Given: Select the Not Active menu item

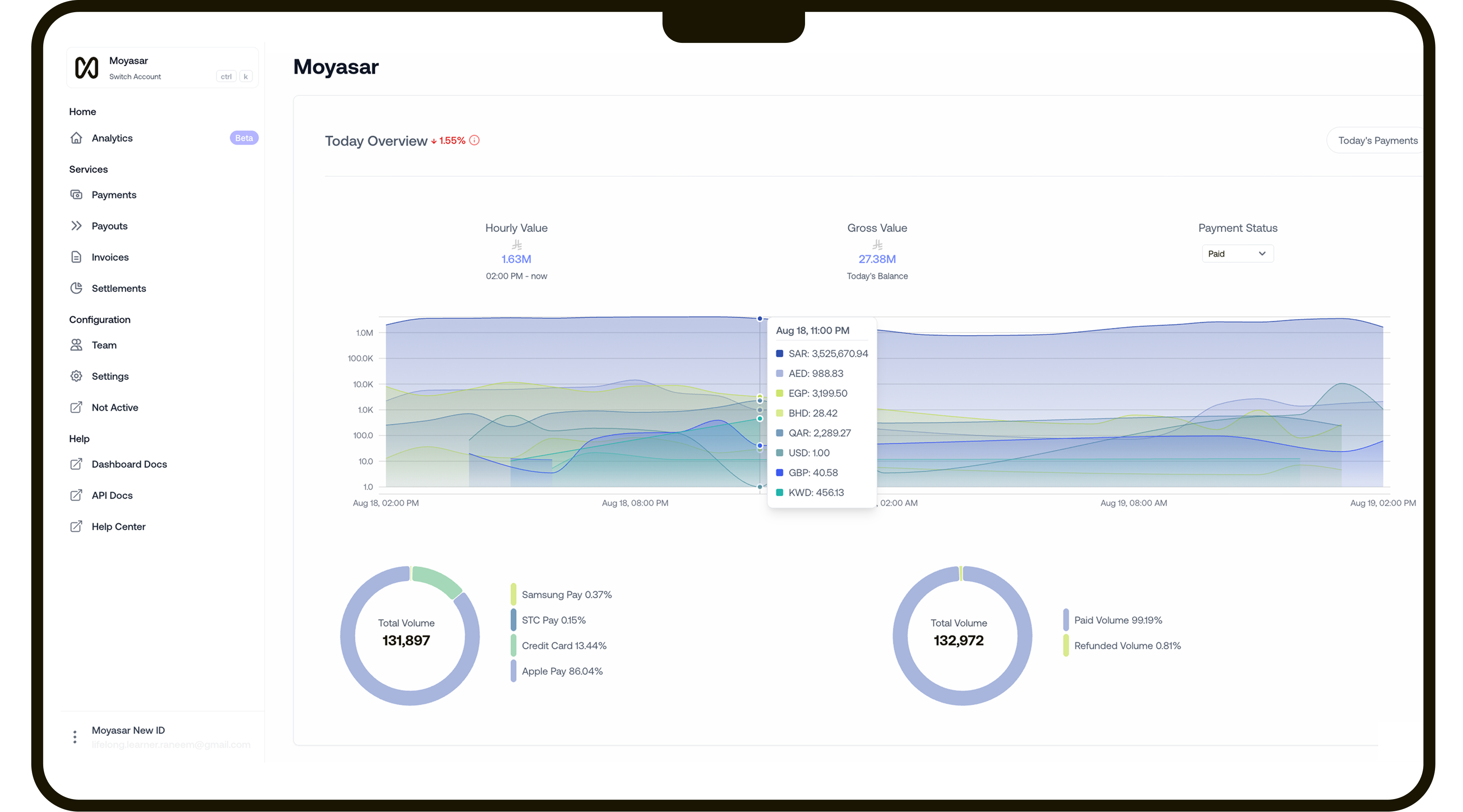Looking at the screenshot, I should coord(115,408).
